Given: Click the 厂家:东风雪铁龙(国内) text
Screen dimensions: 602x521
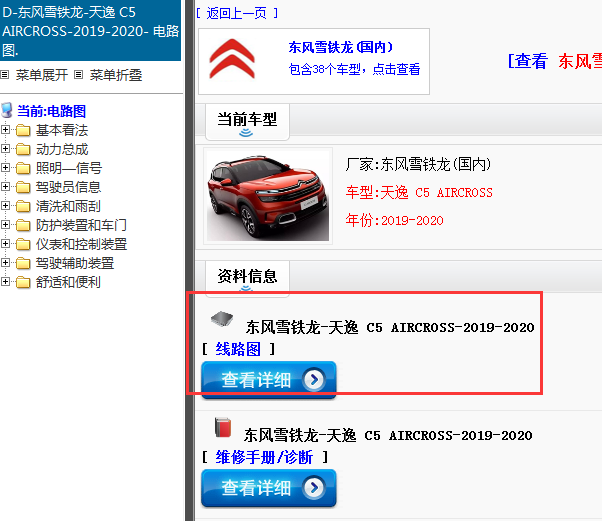Looking at the screenshot, I should coord(418,164).
